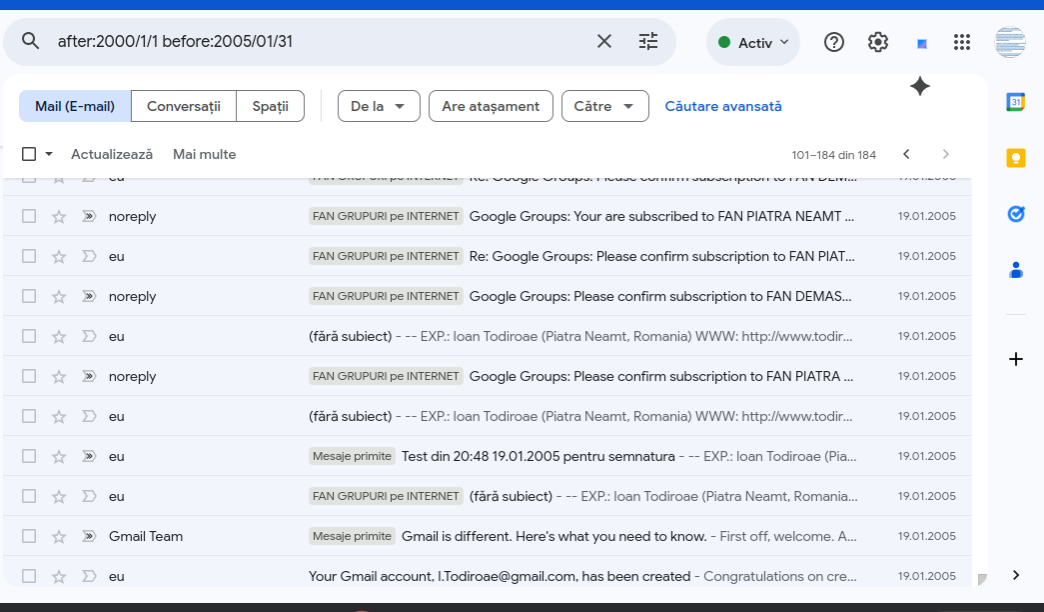Expand the 'Către' filter dropdown
The height and width of the screenshot is (612, 1044).
(604, 106)
